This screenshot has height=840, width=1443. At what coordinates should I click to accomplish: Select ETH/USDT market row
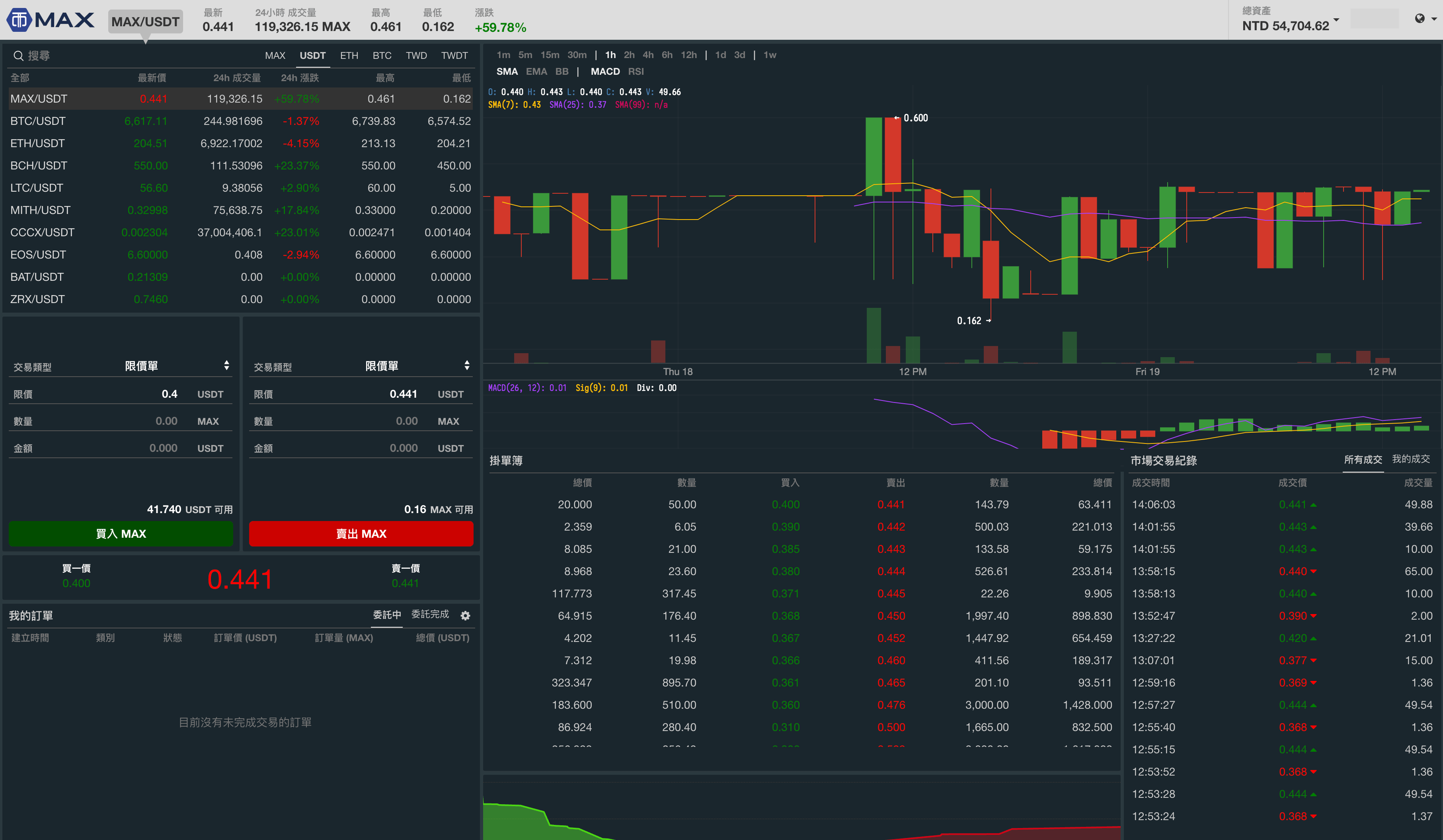[x=240, y=143]
